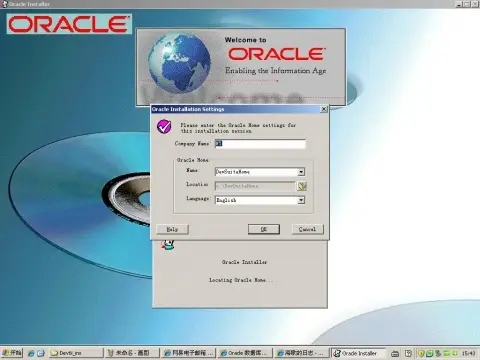Click the system tray clock 15:43

pos(468,353)
